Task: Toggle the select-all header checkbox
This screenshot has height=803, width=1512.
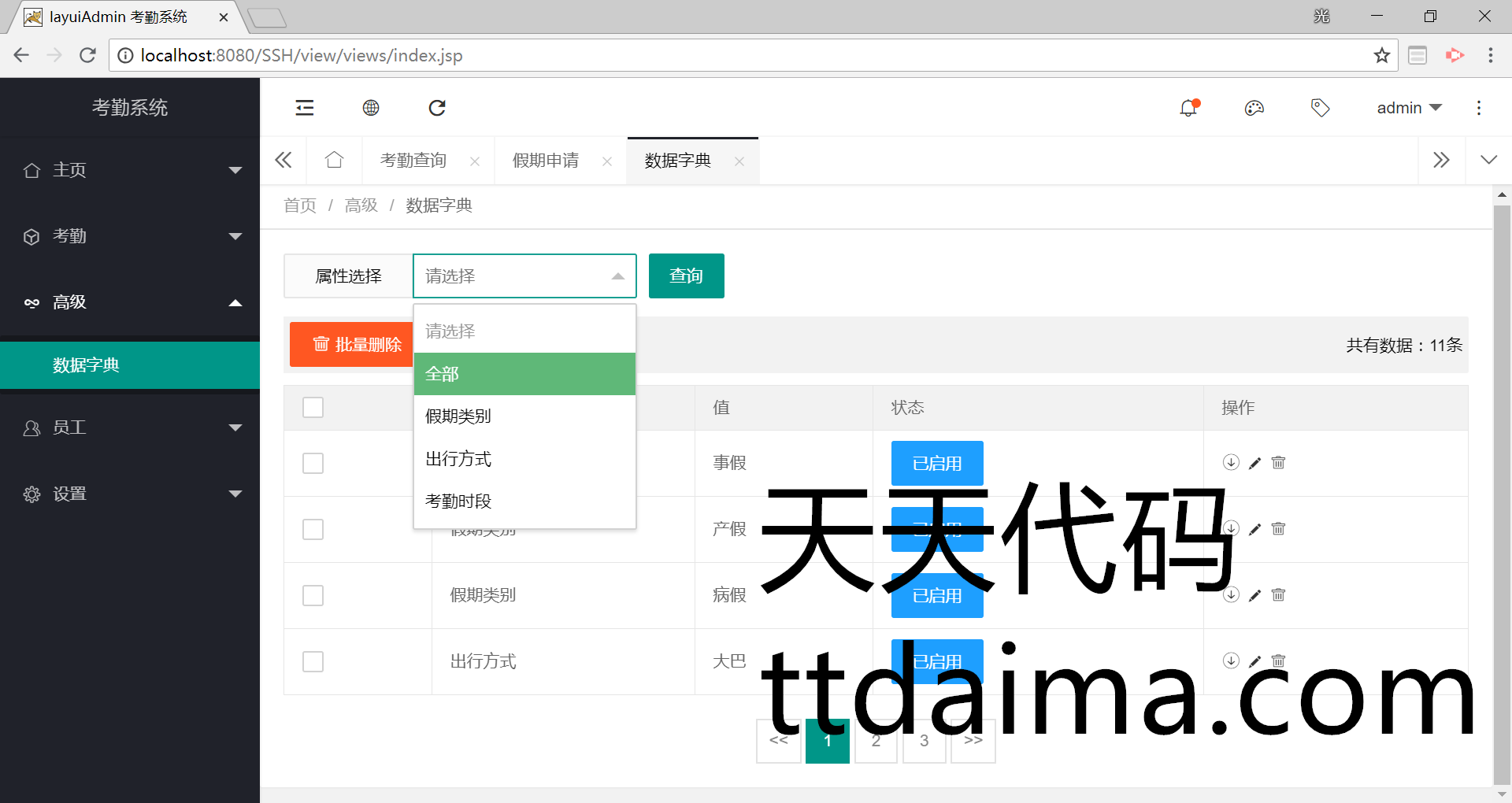Action: (313, 408)
